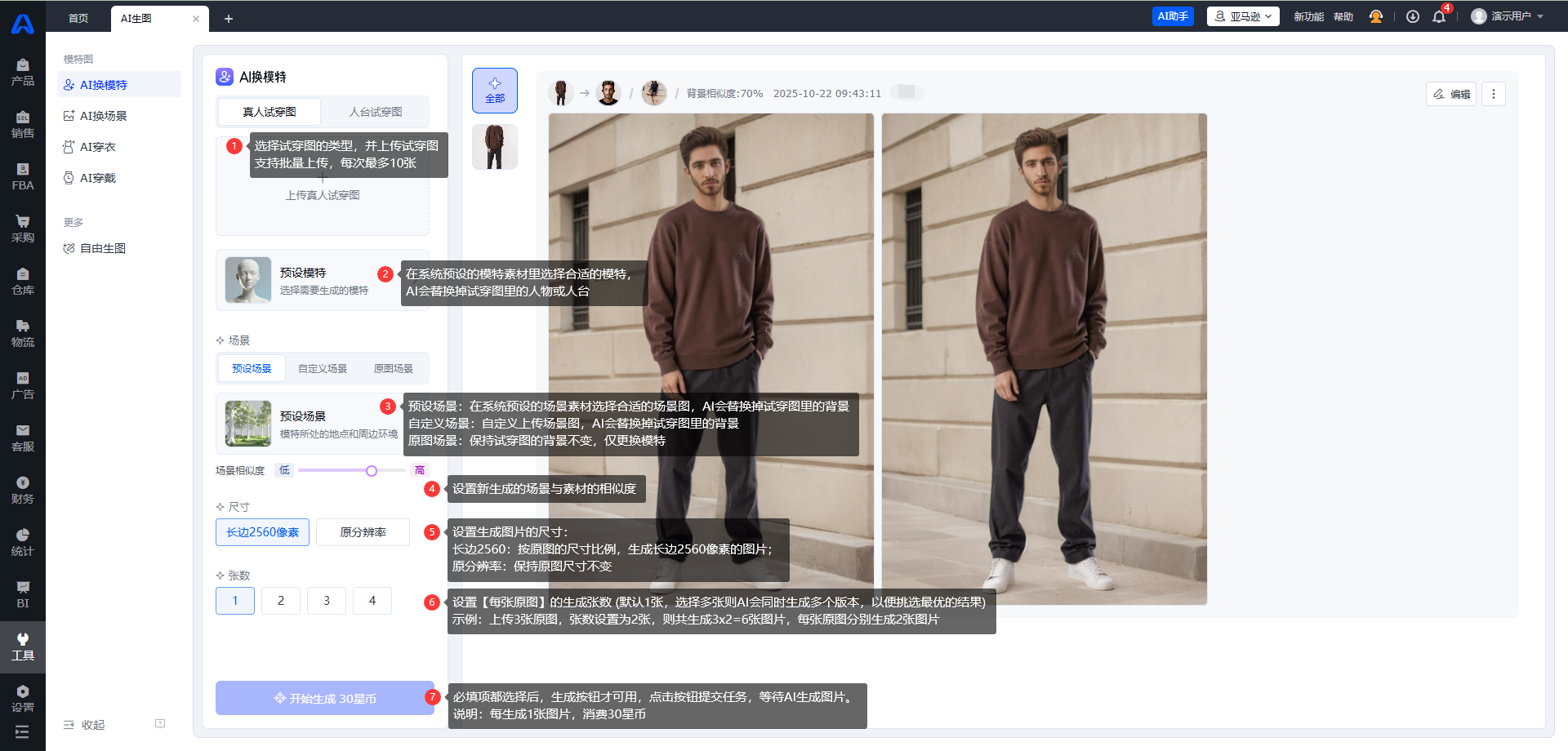Toggle the switch next to the timestamp

(x=906, y=92)
